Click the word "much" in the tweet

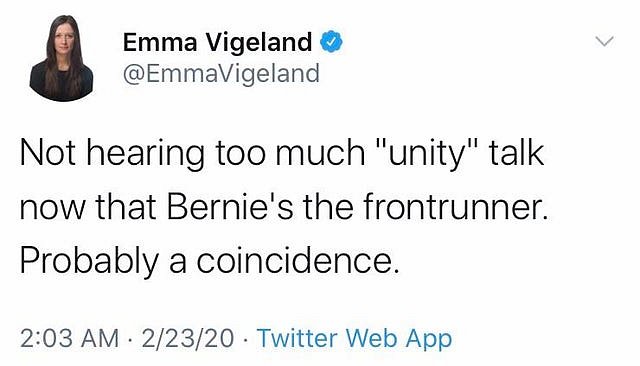(320, 152)
